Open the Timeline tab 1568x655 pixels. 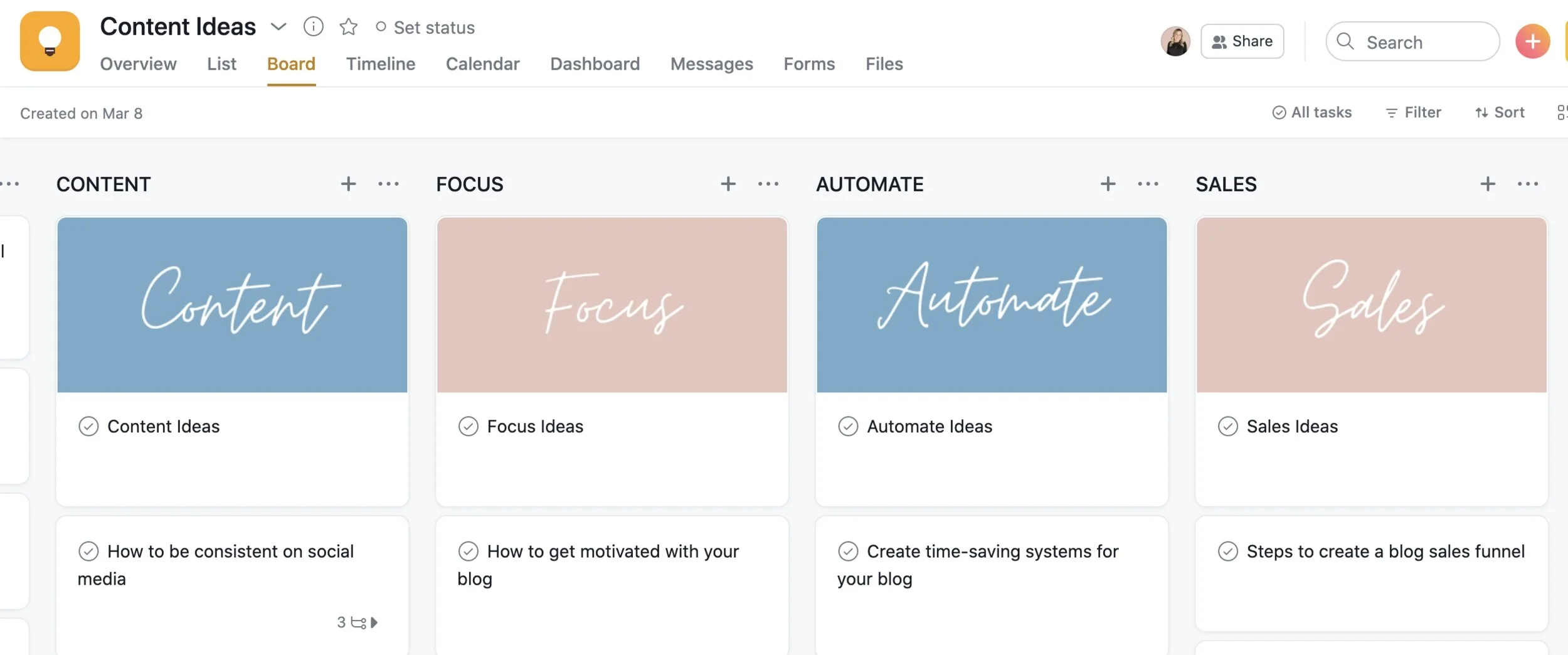pos(381,64)
